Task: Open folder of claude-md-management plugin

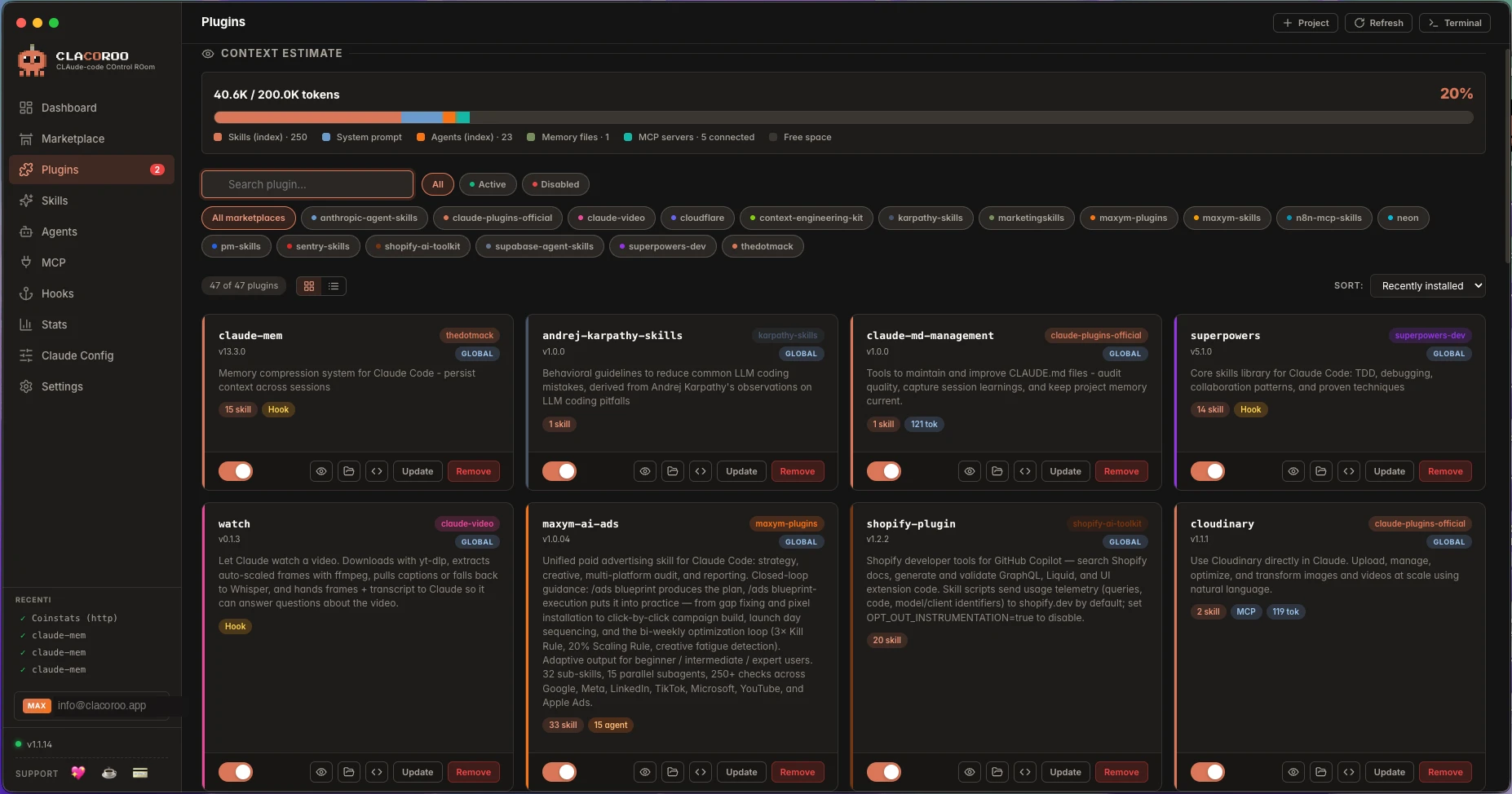Action: point(997,471)
